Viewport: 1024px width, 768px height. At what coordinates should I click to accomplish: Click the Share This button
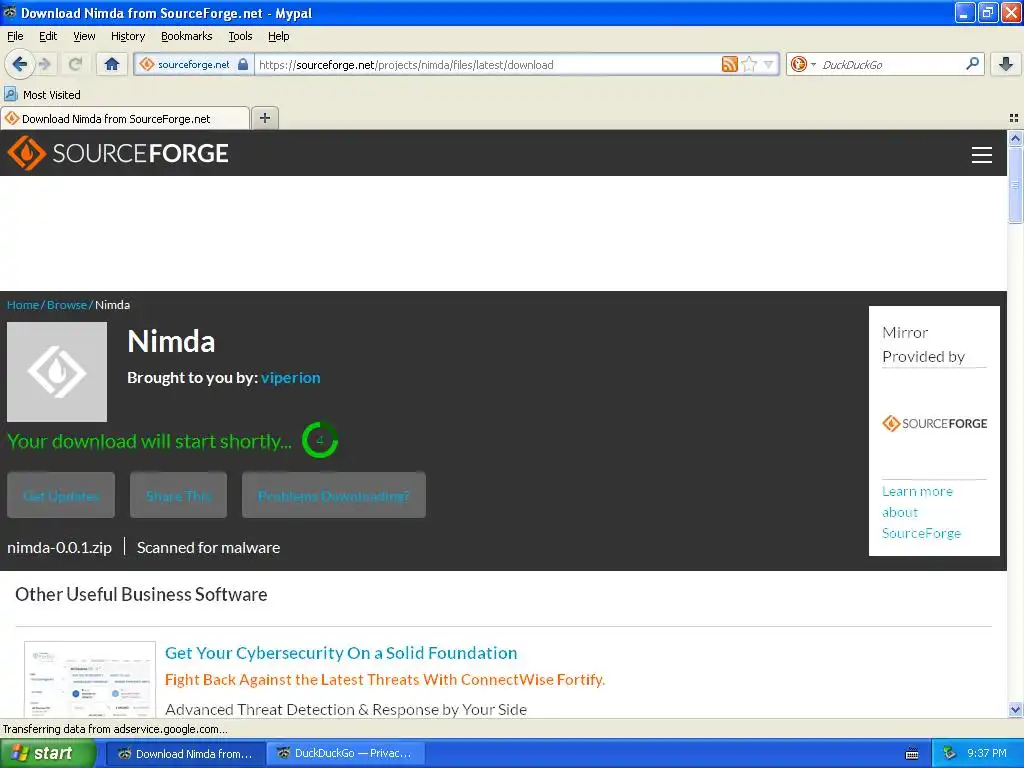tap(178, 495)
